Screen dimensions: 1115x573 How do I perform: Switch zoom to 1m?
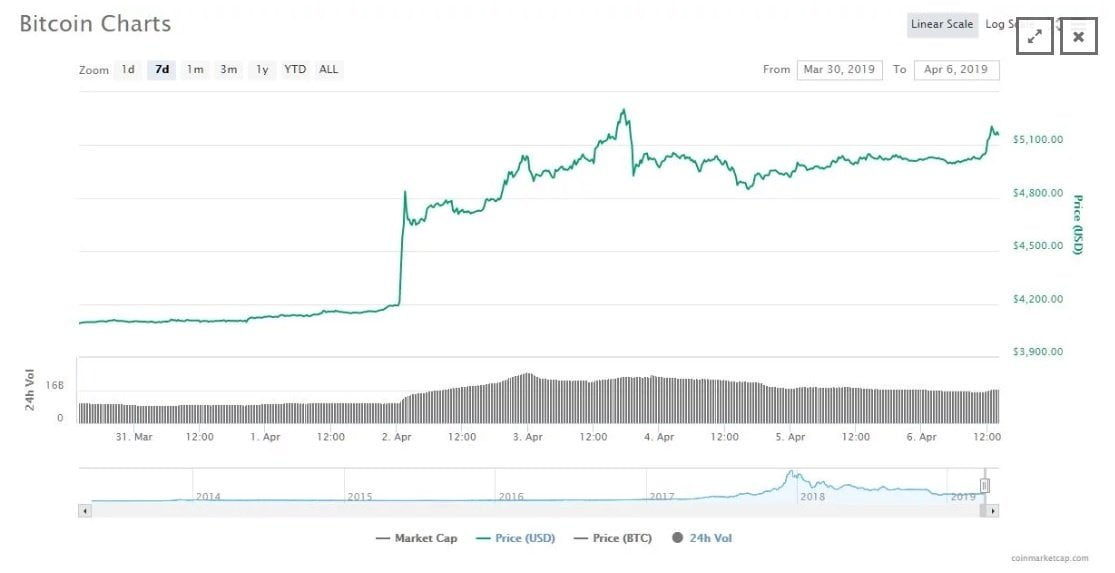pyautogui.click(x=195, y=70)
